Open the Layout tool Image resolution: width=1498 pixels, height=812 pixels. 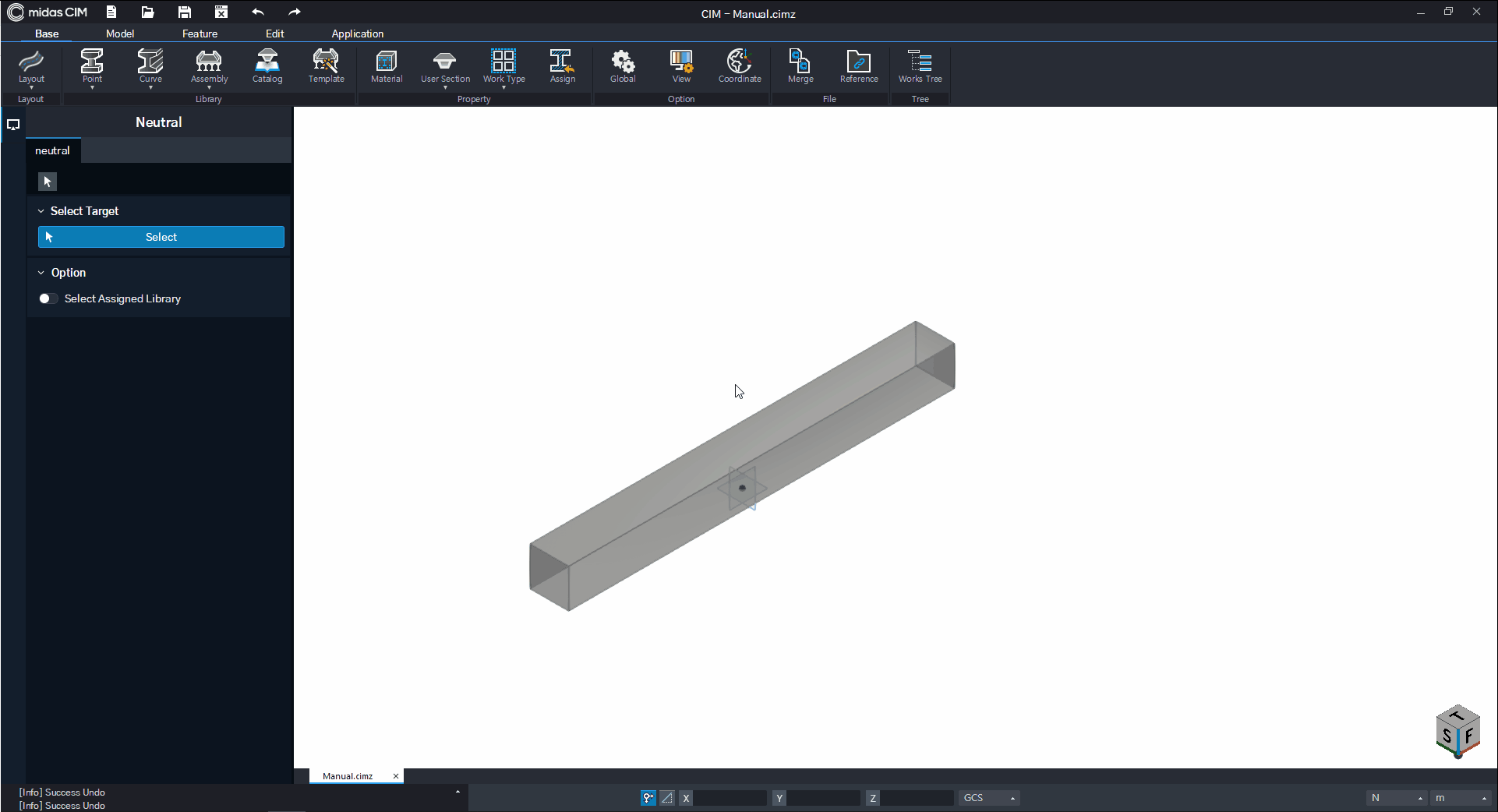[x=31, y=66]
